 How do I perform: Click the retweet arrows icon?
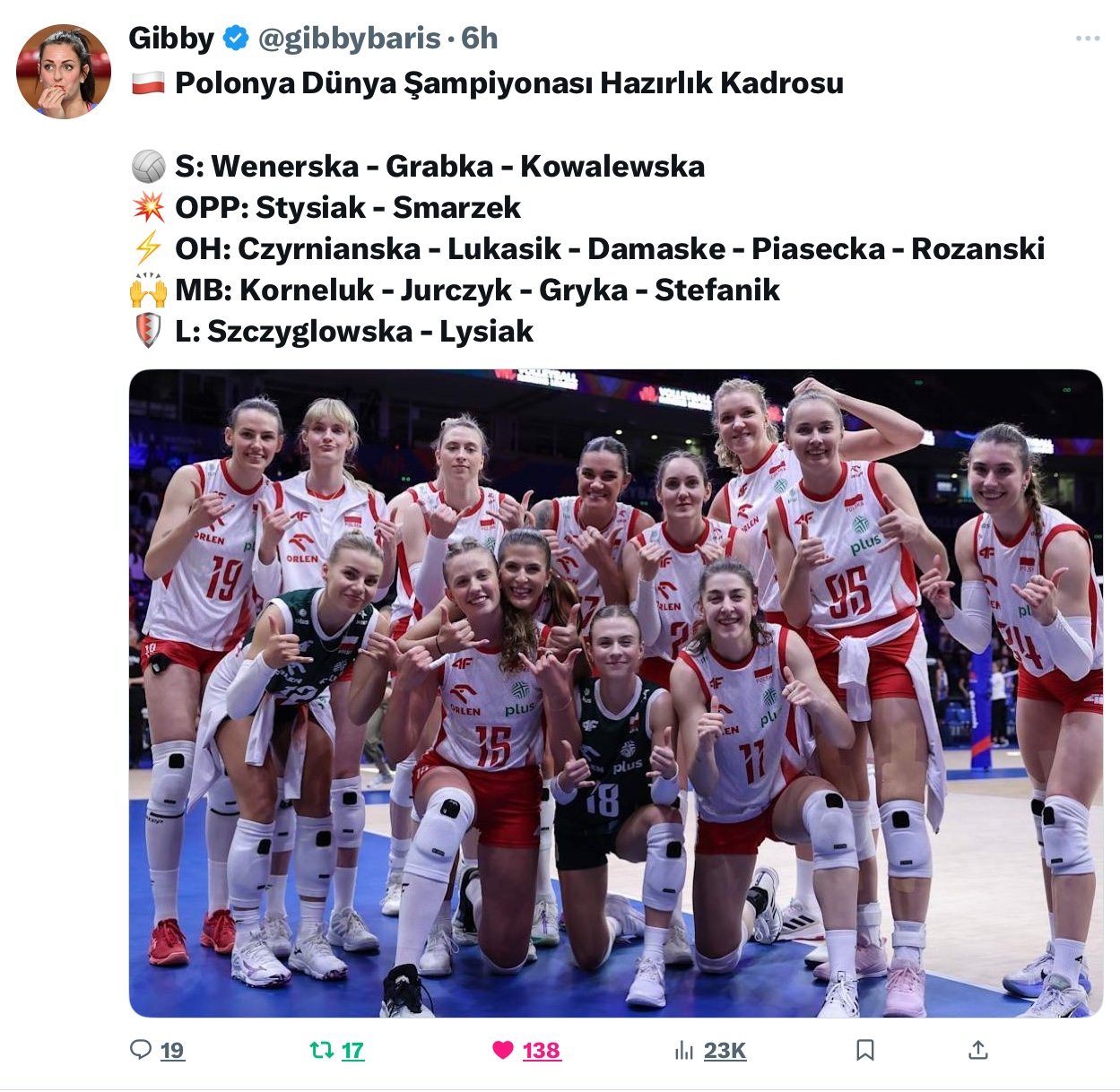pos(321,1049)
